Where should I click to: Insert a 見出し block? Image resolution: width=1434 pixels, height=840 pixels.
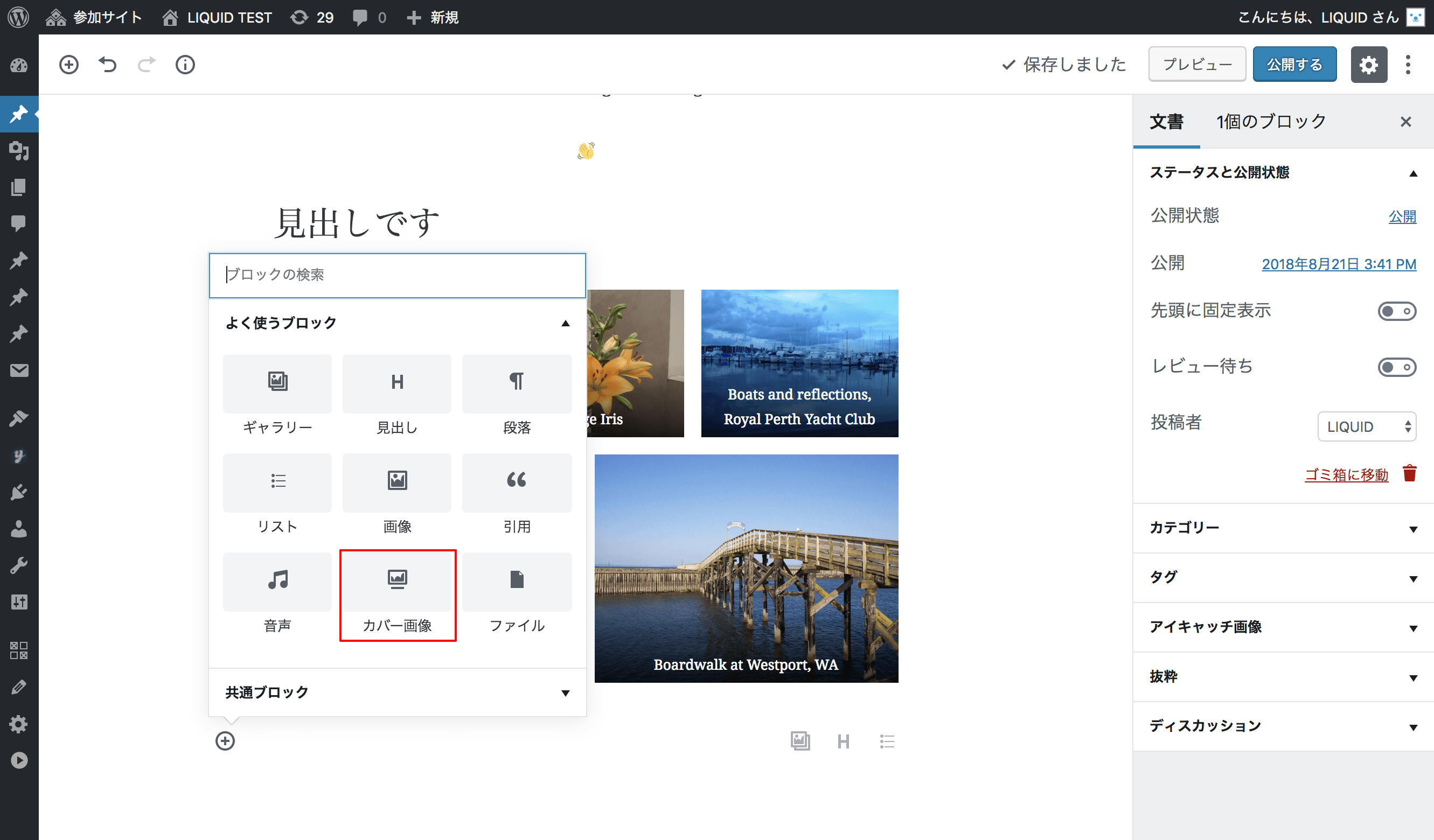[396, 397]
